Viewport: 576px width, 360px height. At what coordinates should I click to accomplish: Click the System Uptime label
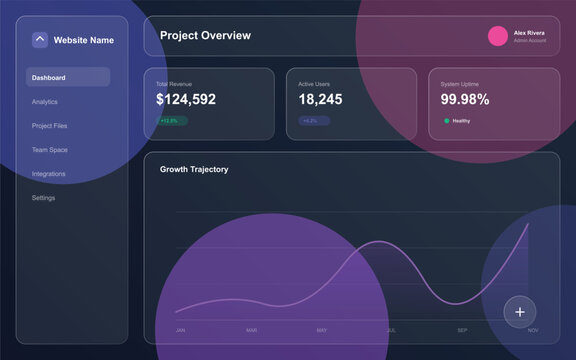pyautogui.click(x=460, y=84)
